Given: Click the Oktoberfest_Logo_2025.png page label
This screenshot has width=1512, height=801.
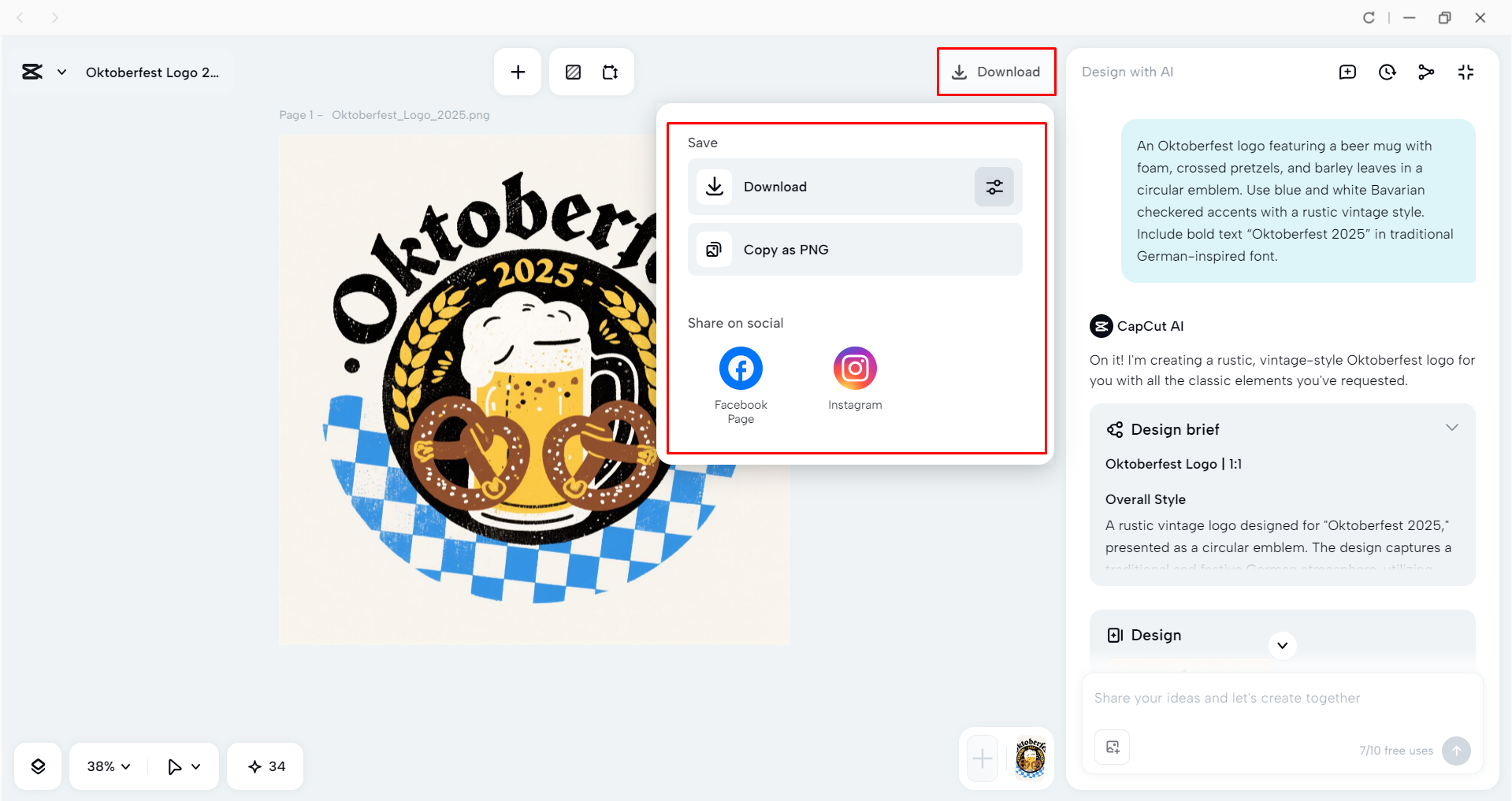Looking at the screenshot, I should 411,115.
